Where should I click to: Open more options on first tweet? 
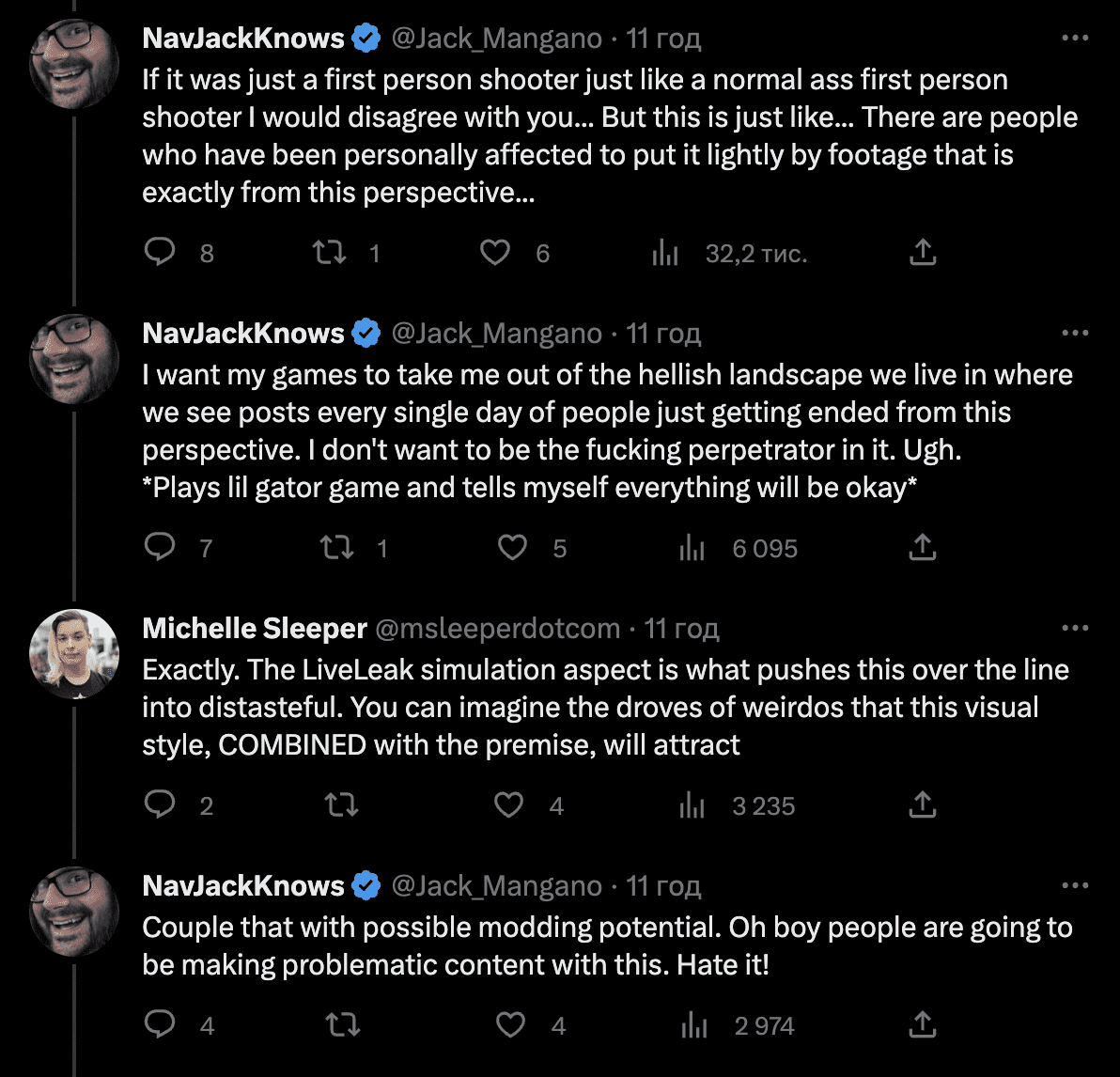pos(1075,38)
